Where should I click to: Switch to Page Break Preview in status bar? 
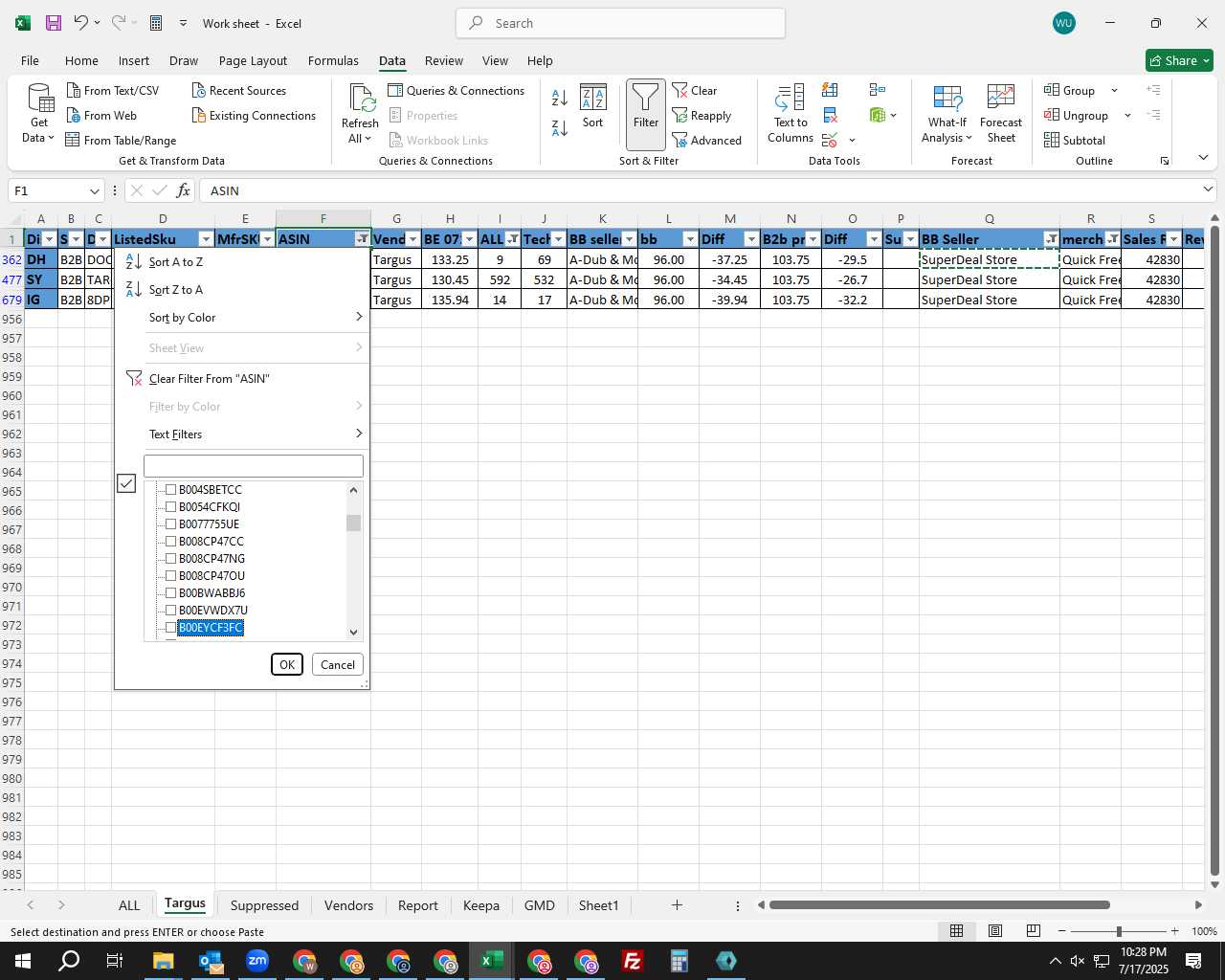pyautogui.click(x=1034, y=930)
